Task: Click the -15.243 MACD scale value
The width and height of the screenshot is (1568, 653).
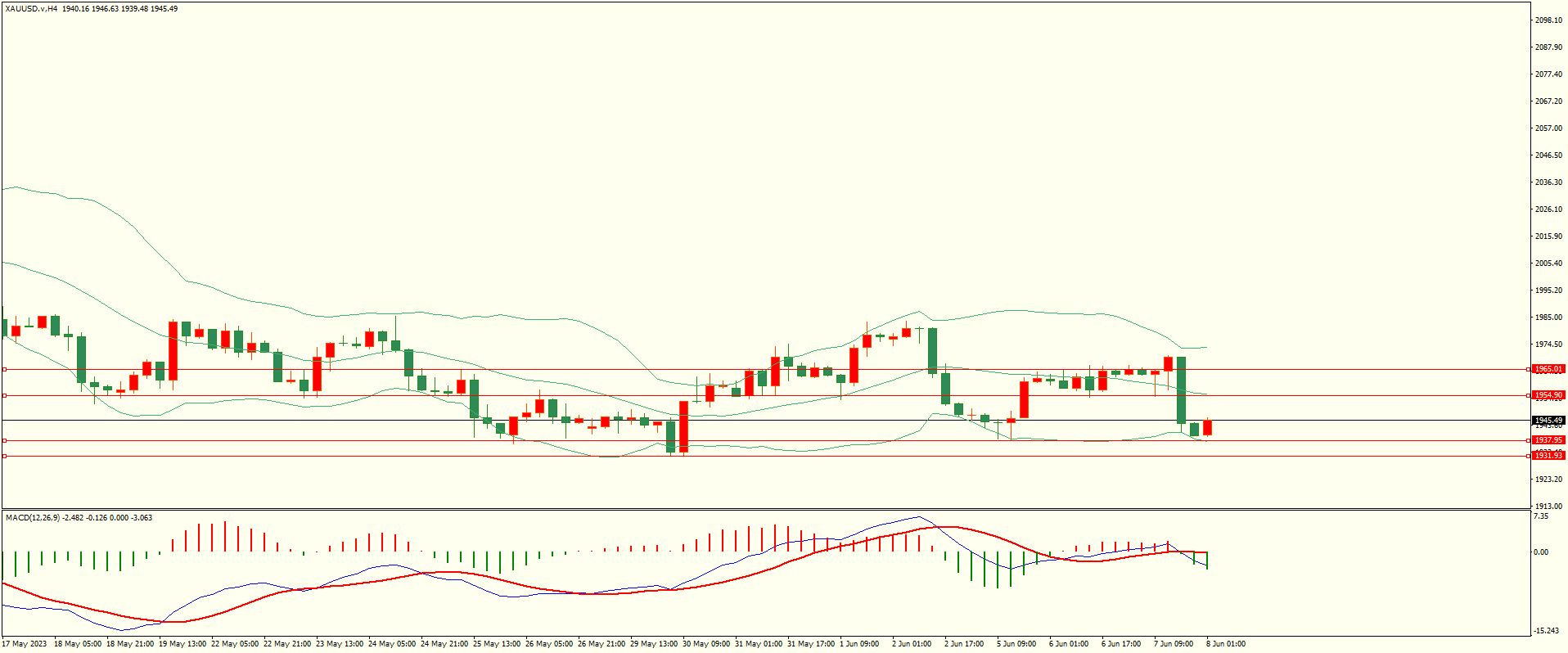Action: click(x=1545, y=631)
